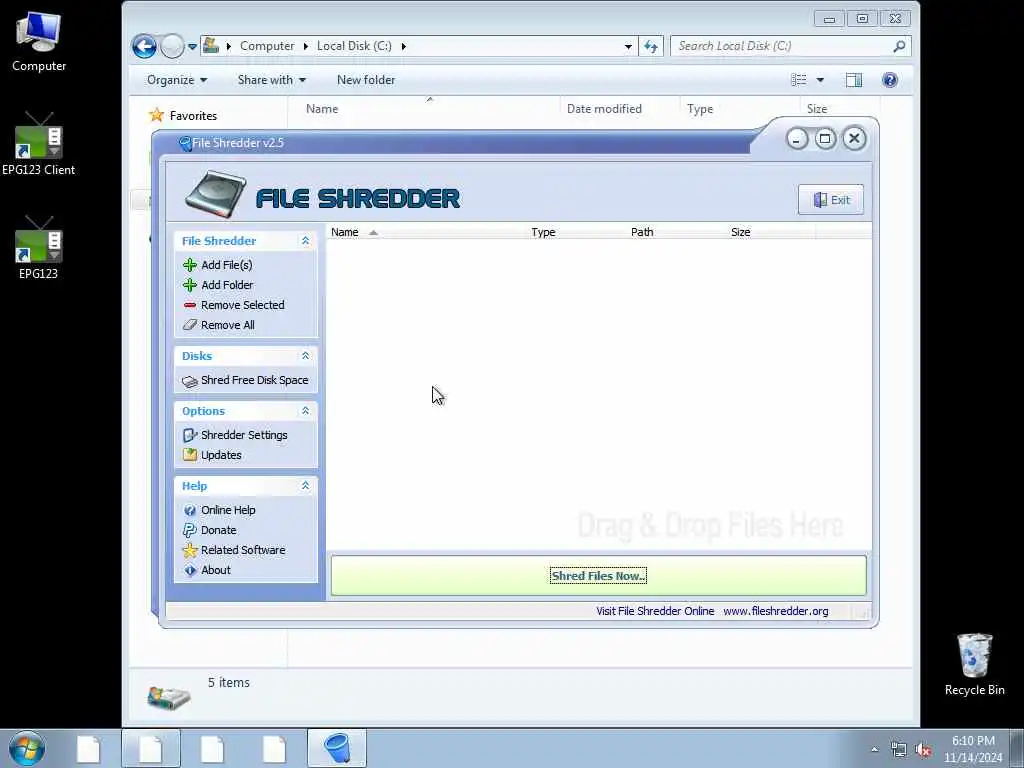1024x768 pixels.
Task: Click the New folder toolbar button
Action: click(366, 80)
